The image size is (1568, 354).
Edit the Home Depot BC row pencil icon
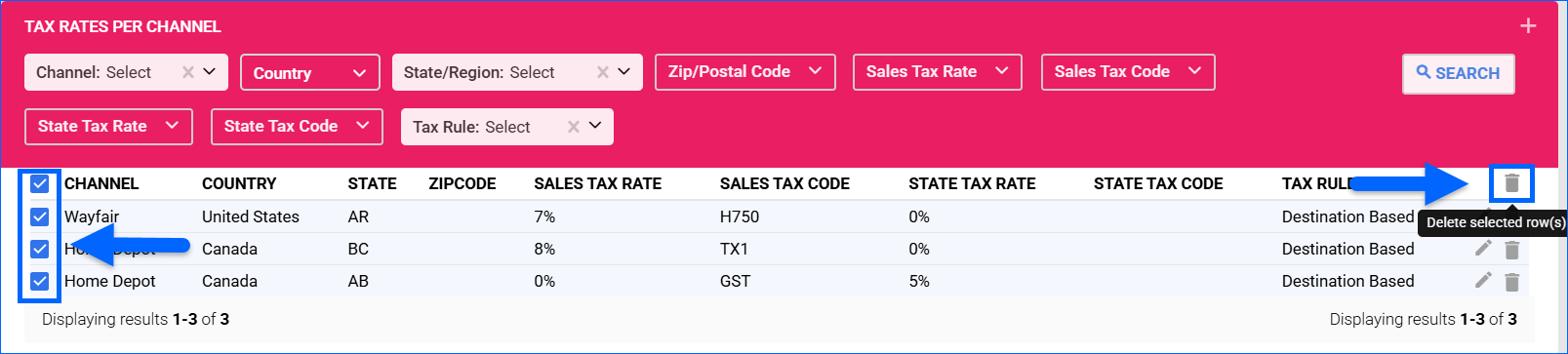tap(1483, 248)
